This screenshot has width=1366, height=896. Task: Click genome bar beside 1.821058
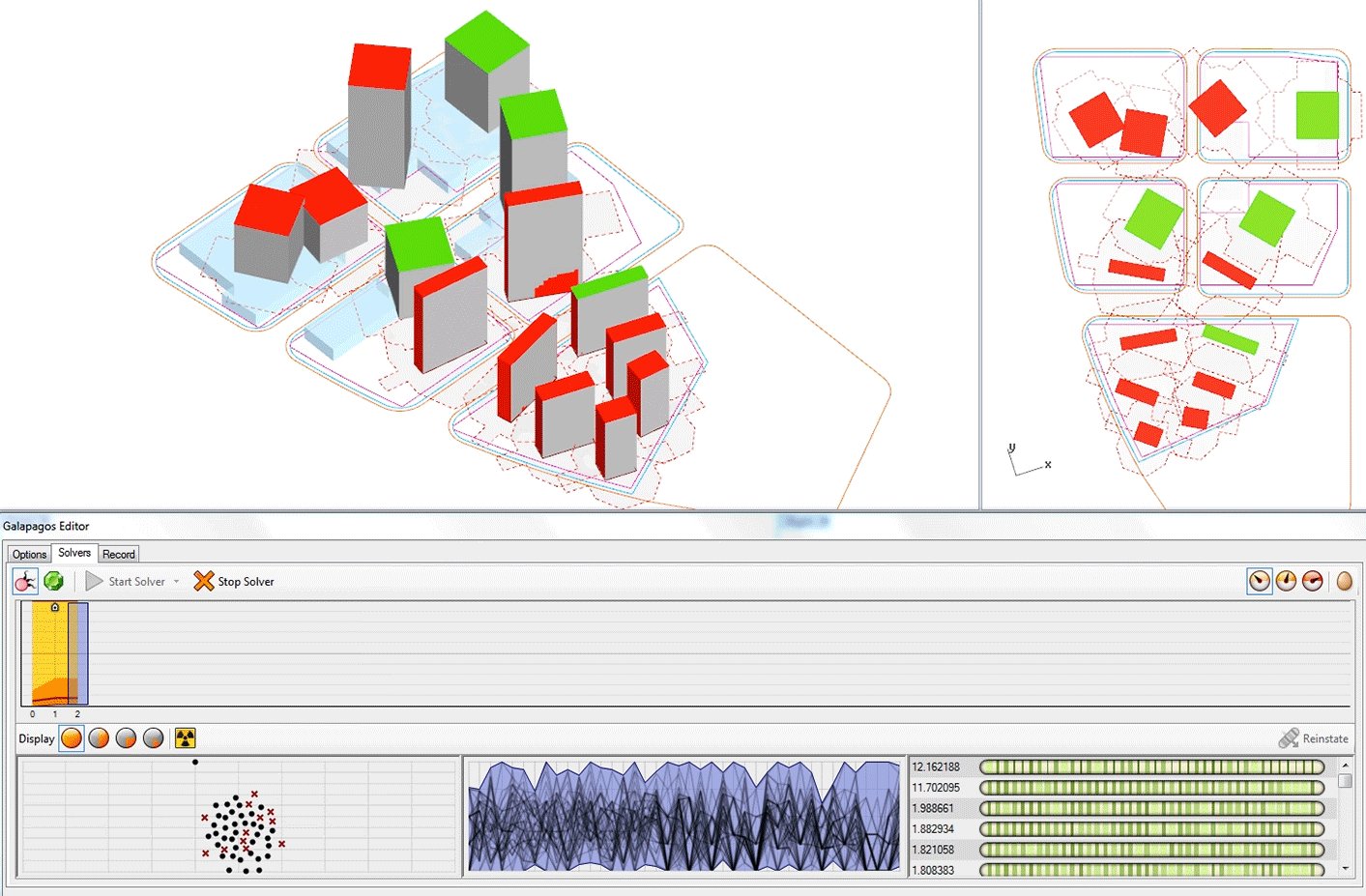pos(1151,850)
